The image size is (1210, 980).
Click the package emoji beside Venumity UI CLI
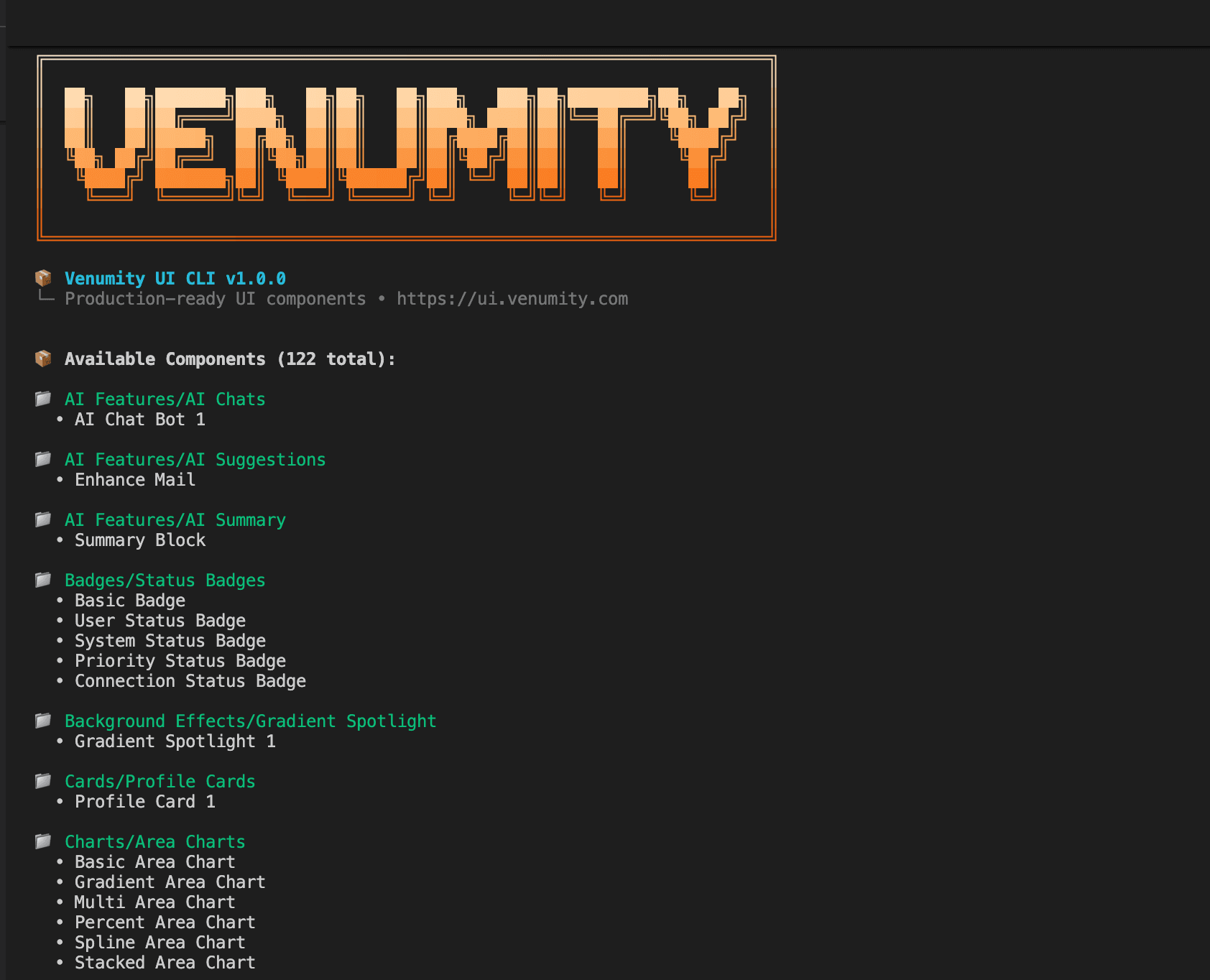pyautogui.click(x=43, y=278)
